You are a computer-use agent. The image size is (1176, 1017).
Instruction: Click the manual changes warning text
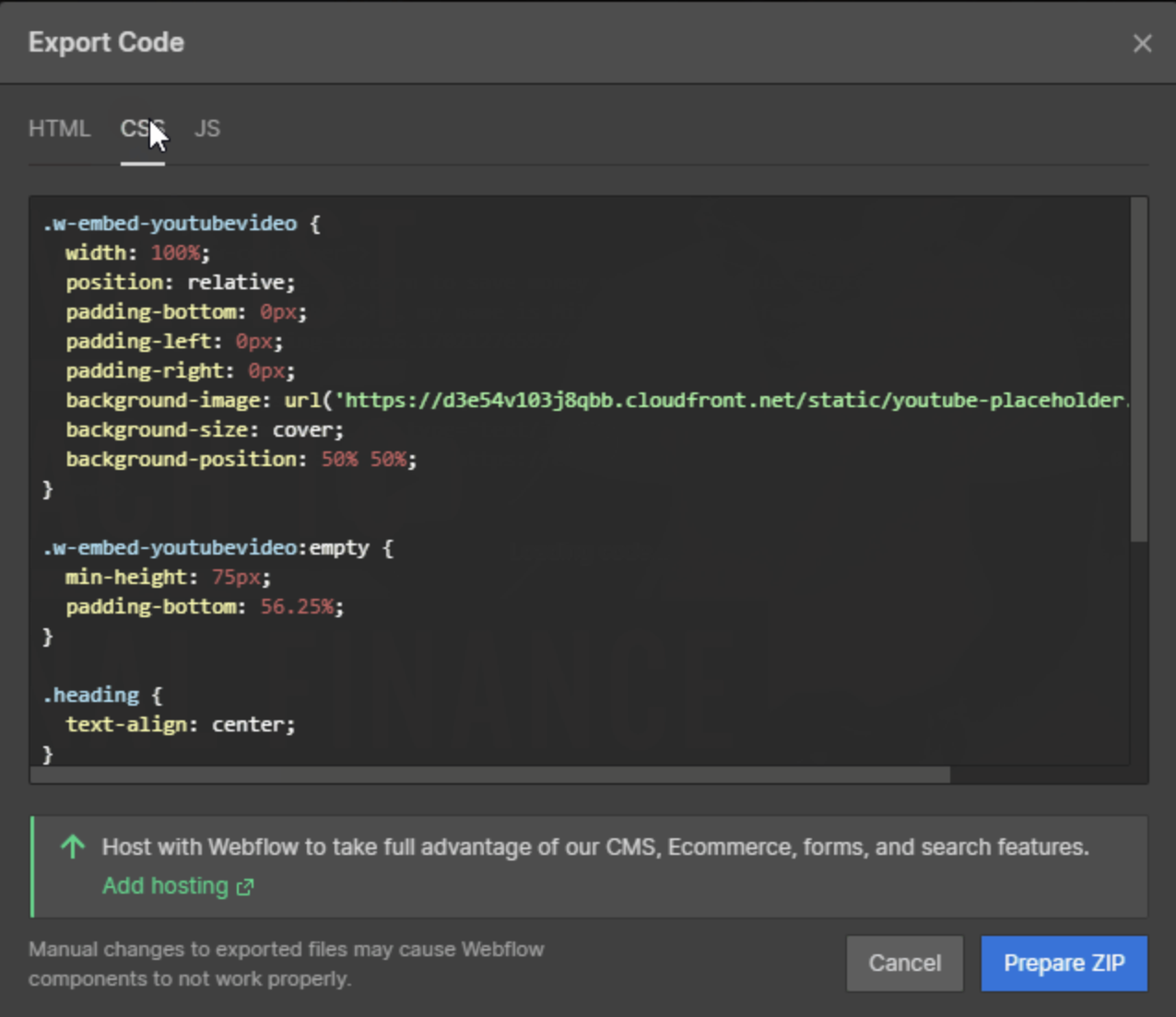pos(286,963)
